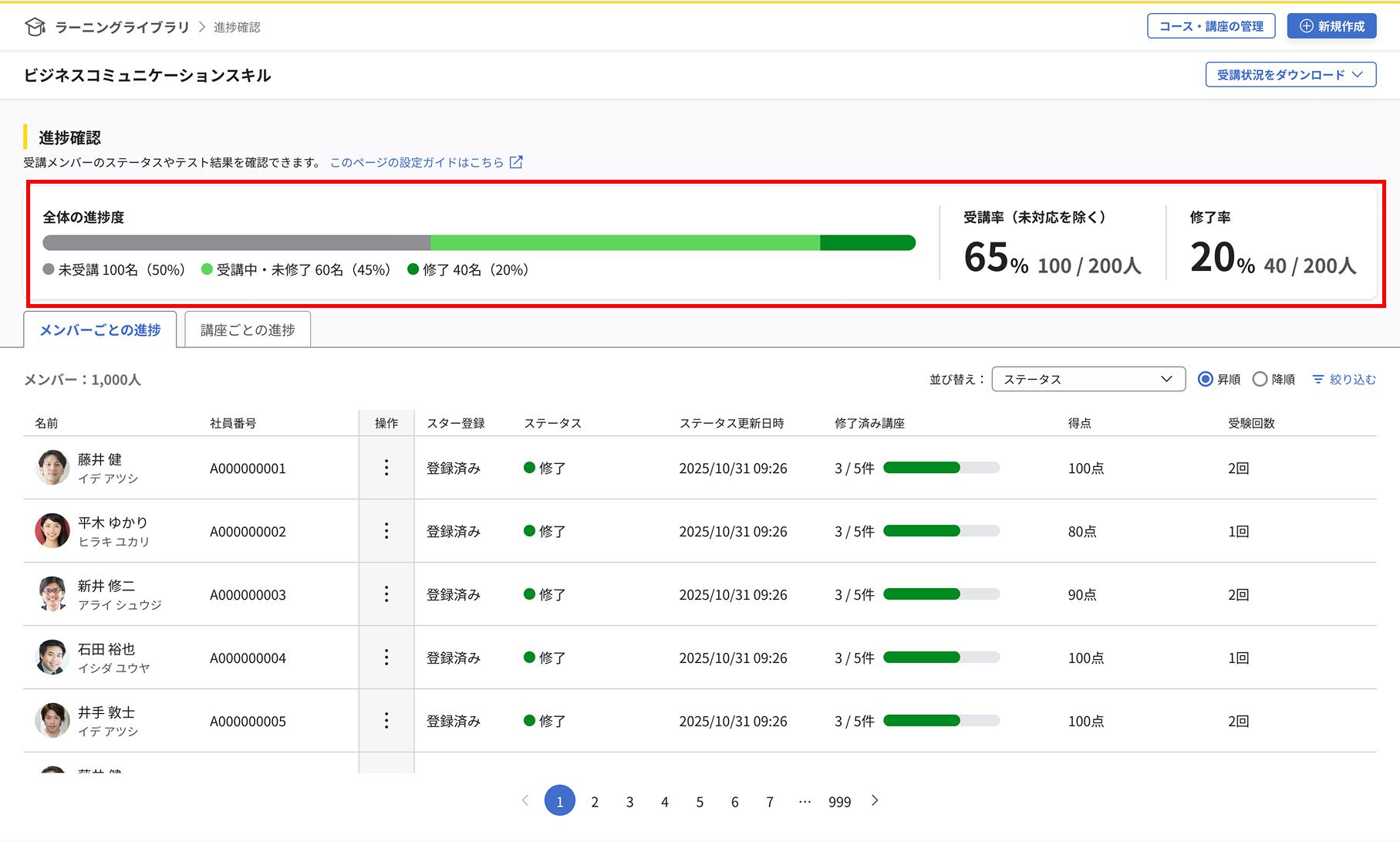Image resolution: width=1400 pixels, height=842 pixels.
Task: Open actions menu for 石田 裕也
Action: (386, 658)
